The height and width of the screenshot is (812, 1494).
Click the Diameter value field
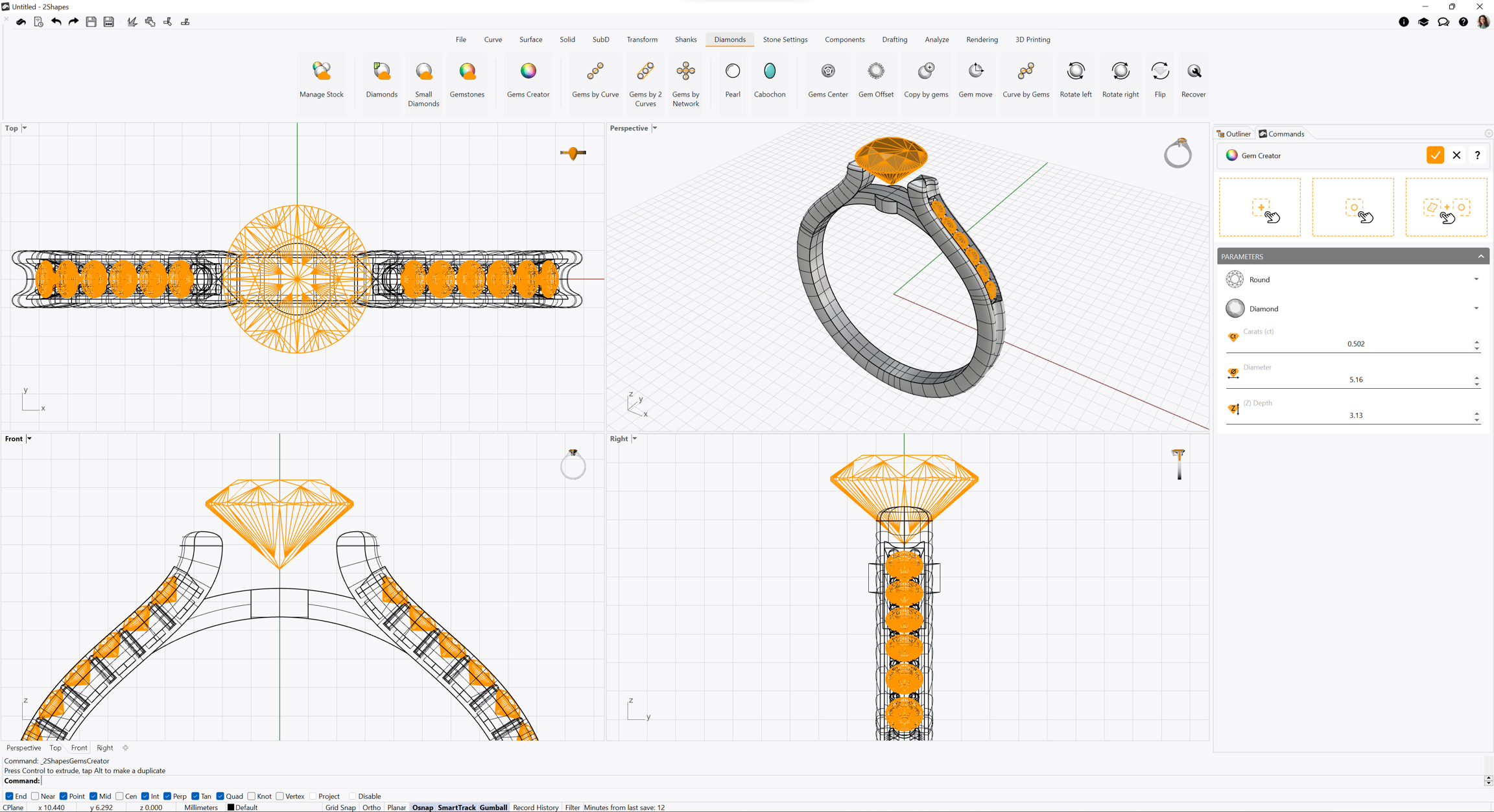pyautogui.click(x=1355, y=380)
